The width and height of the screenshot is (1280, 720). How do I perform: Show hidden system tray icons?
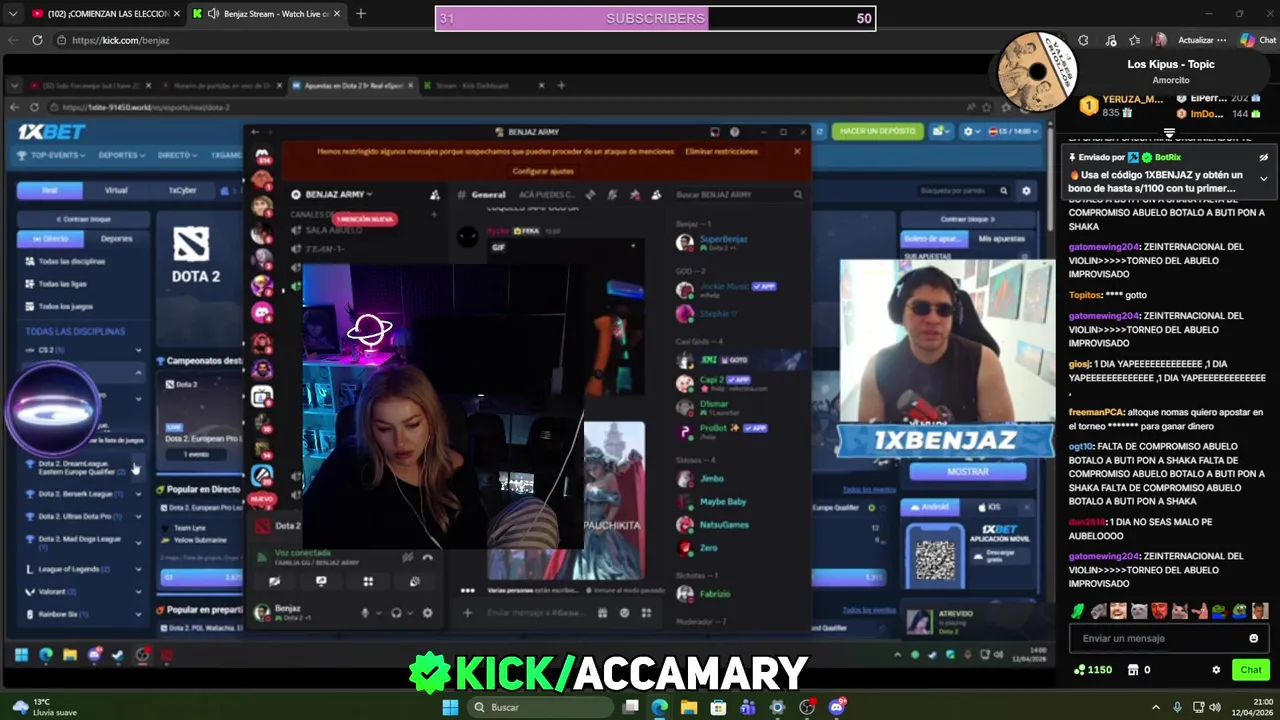click(1156, 707)
